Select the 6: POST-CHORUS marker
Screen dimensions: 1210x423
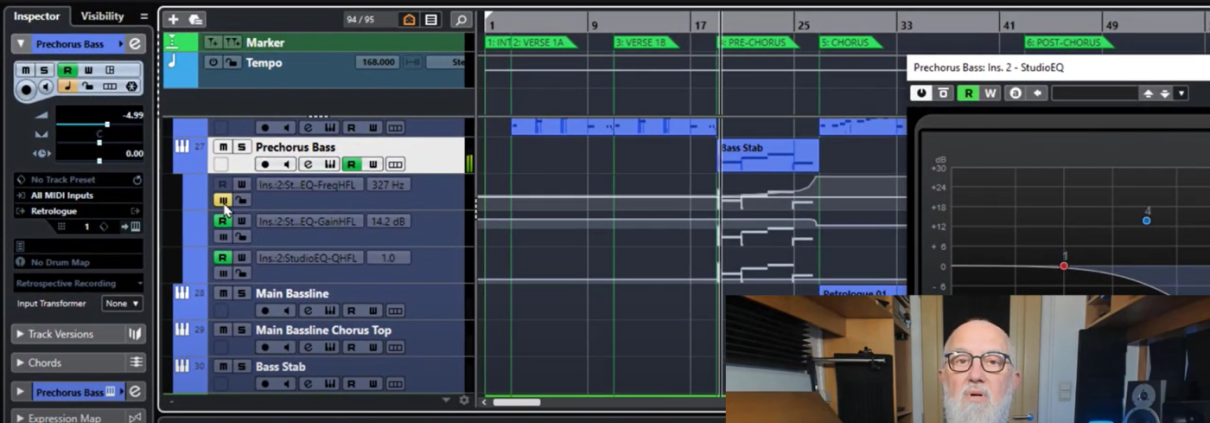coord(1067,43)
